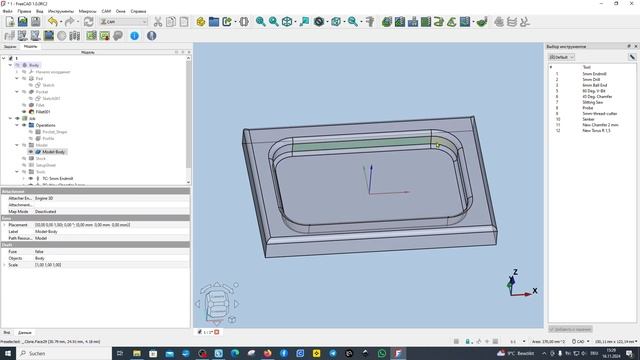Click the blue info icon
The height and width of the screenshot is (360, 640).
click(x=134, y=36)
